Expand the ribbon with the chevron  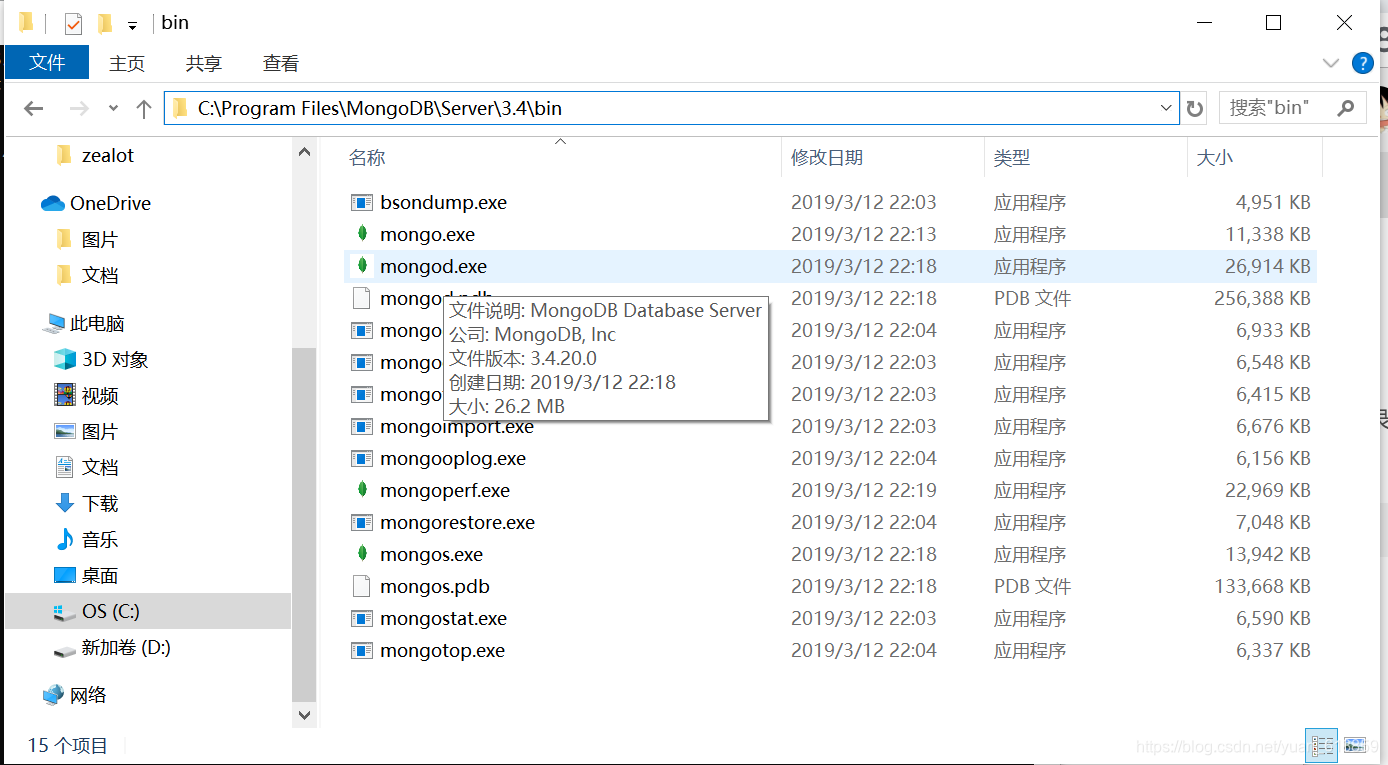click(1331, 63)
